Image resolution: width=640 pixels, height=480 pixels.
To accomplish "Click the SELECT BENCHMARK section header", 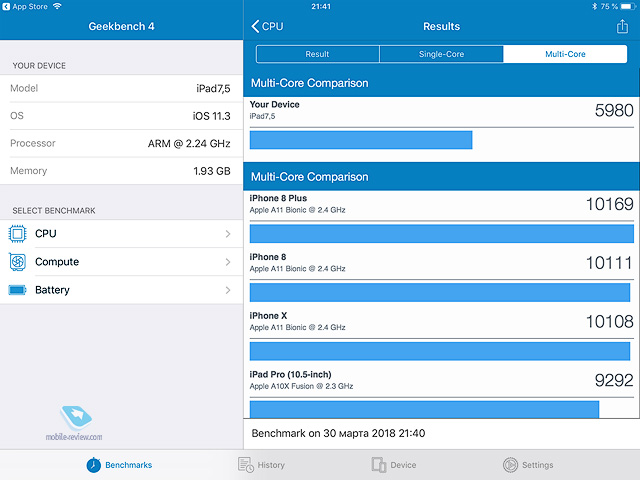I will (x=54, y=211).
